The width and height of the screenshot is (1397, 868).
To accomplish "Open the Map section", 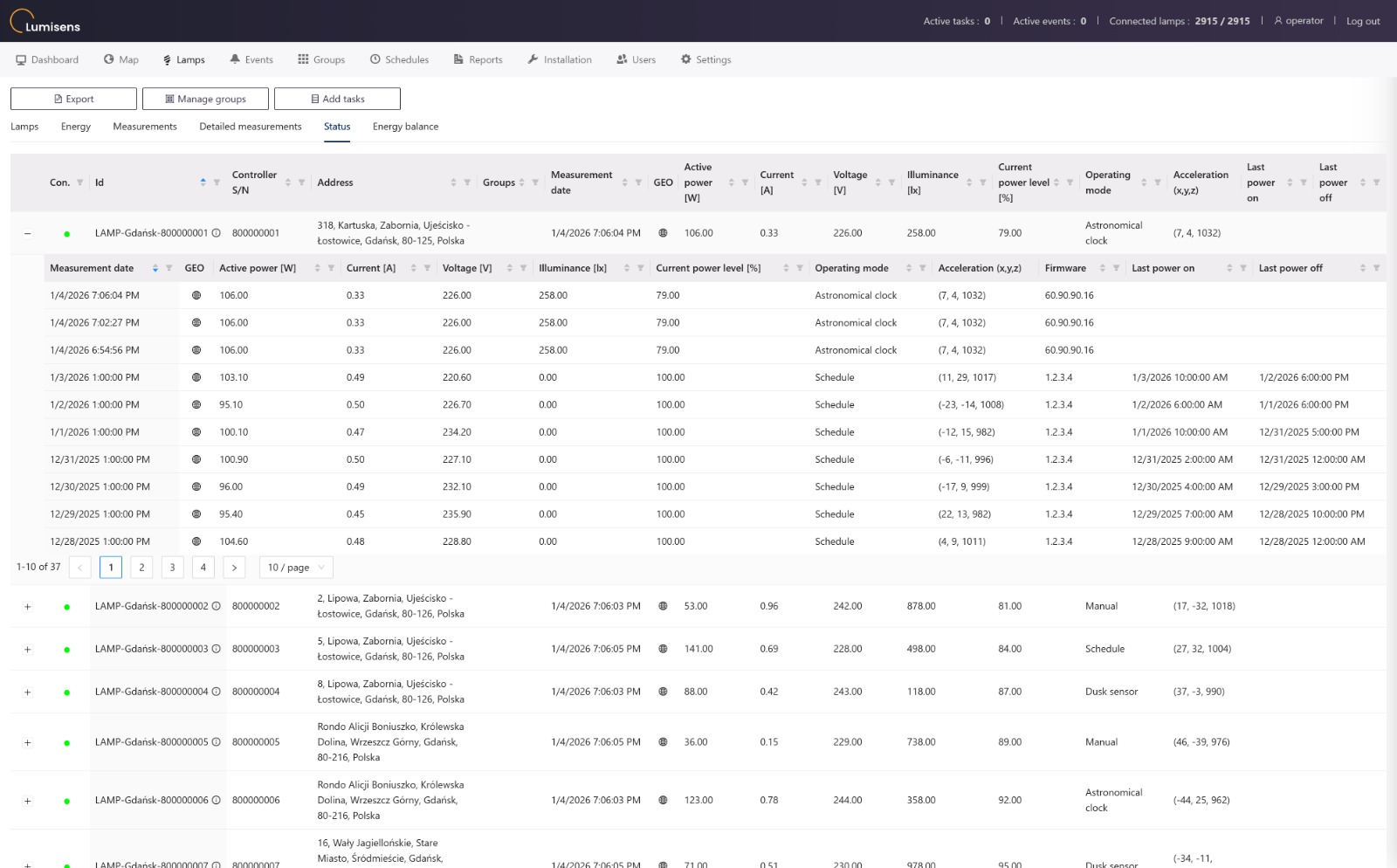I will point(121,59).
